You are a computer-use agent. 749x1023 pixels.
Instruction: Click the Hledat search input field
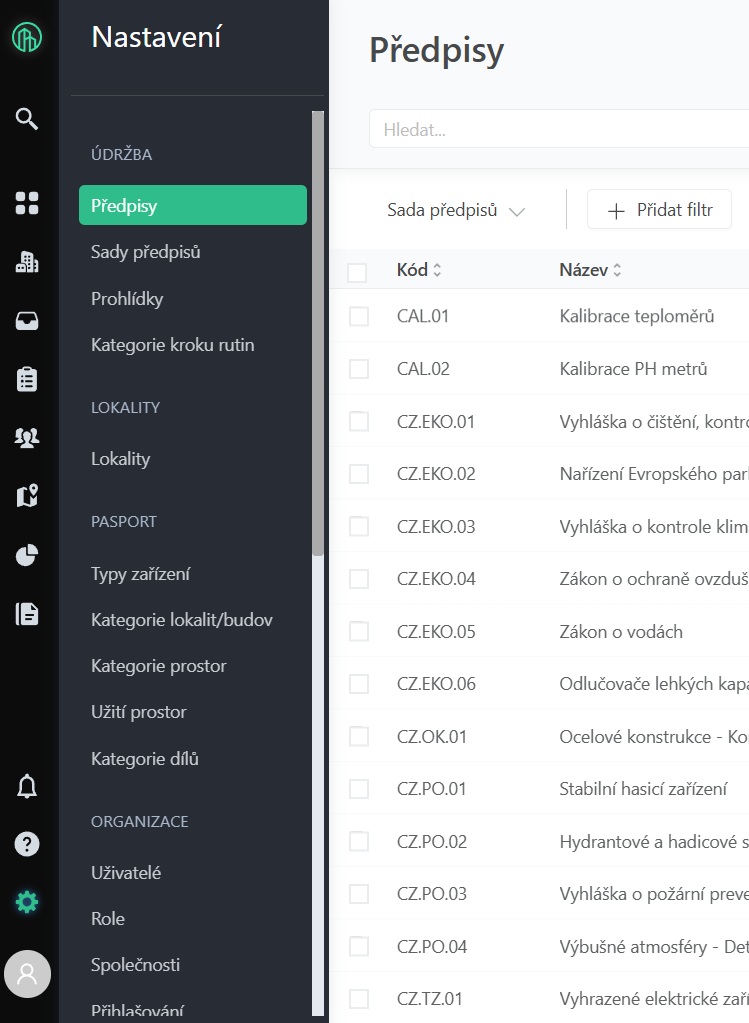(x=560, y=130)
